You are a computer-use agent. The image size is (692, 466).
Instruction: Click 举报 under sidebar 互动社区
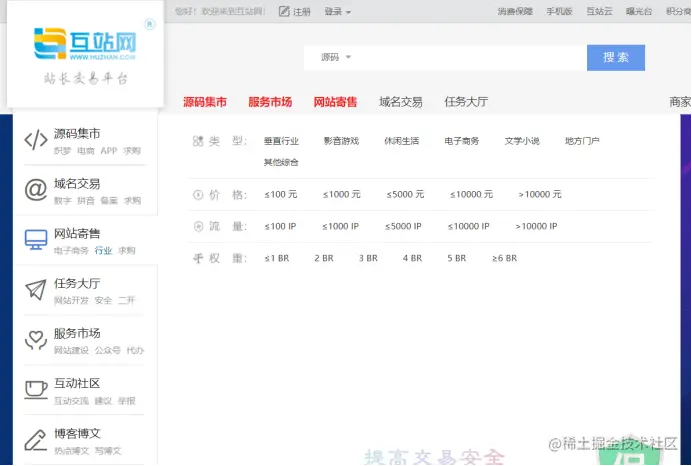127,401
